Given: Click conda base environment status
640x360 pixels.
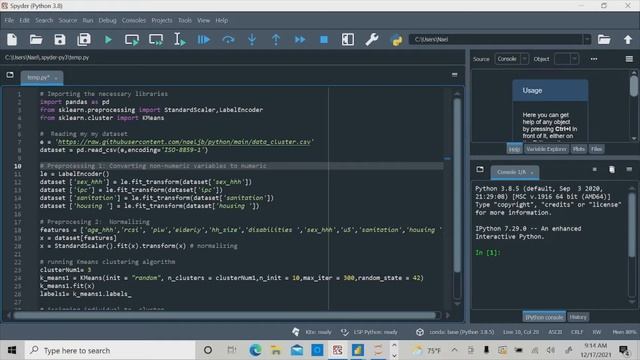Looking at the screenshot, I should coord(456,332).
